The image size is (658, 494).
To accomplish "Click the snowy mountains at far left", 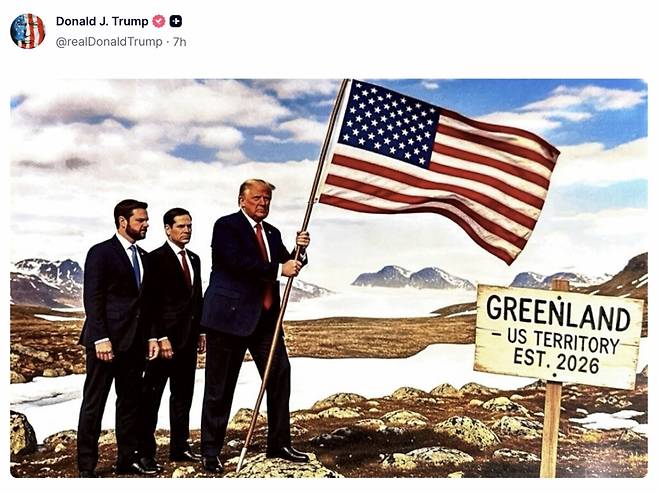I will tap(46, 281).
